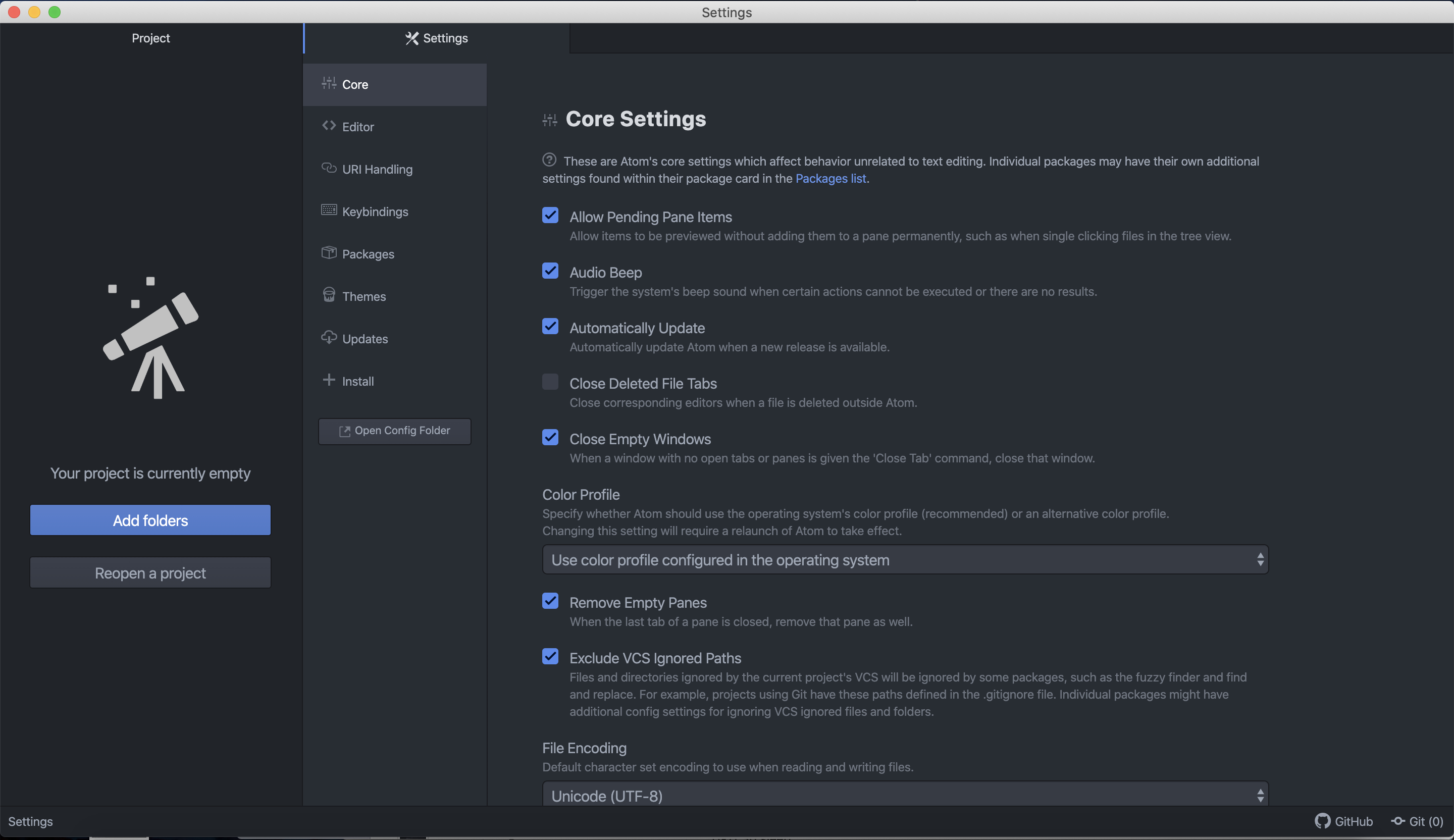Open the Editor settings section

[x=395, y=127]
